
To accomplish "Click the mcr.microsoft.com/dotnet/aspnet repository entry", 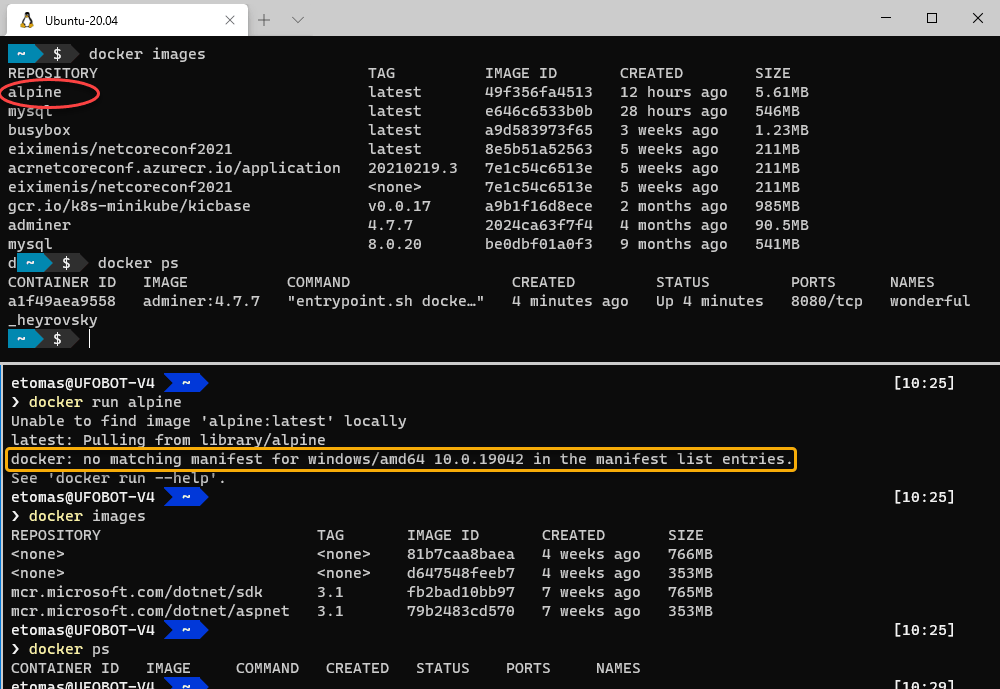I will click(150, 611).
